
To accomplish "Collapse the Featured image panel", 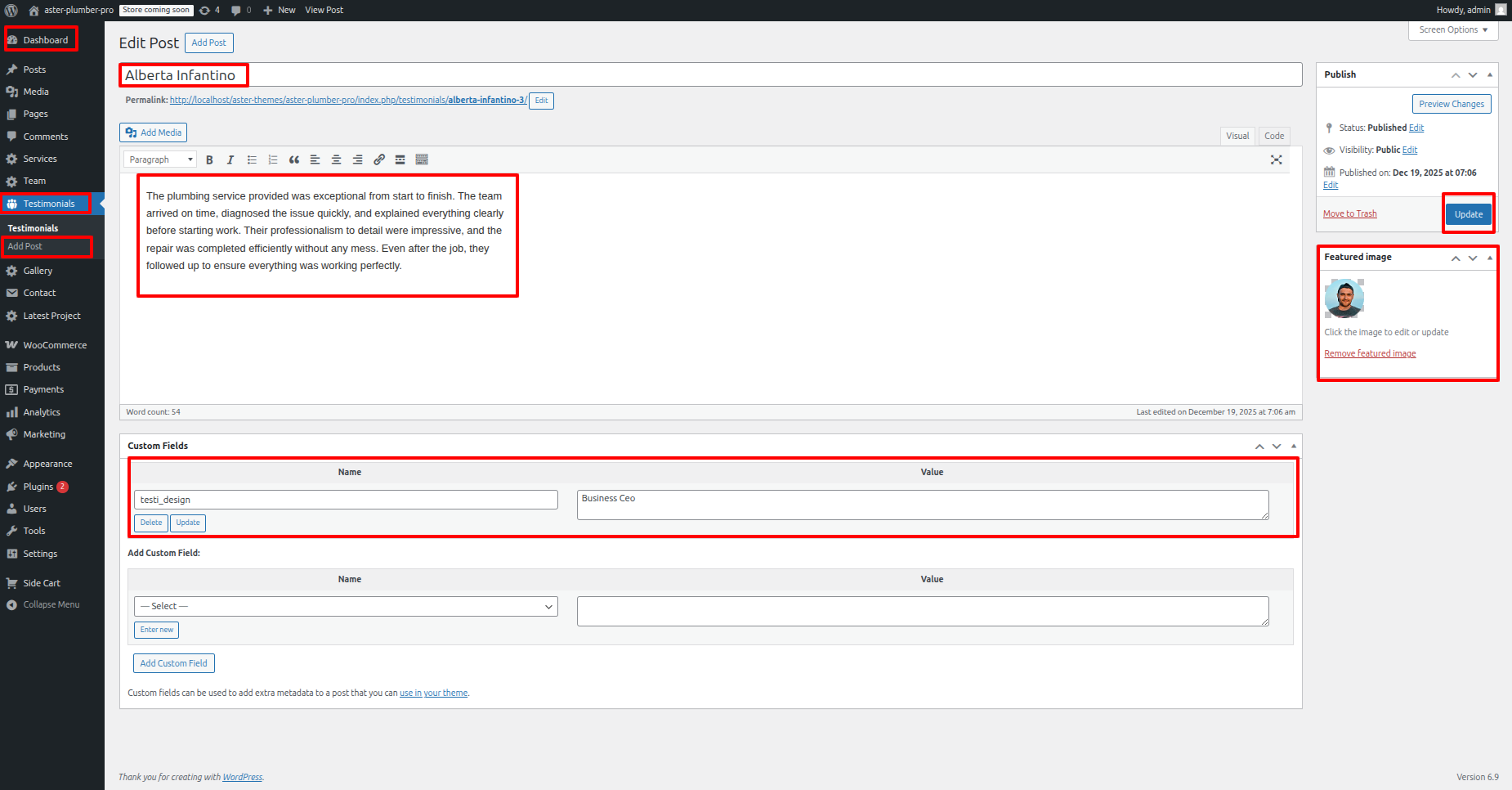I will [x=1489, y=258].
